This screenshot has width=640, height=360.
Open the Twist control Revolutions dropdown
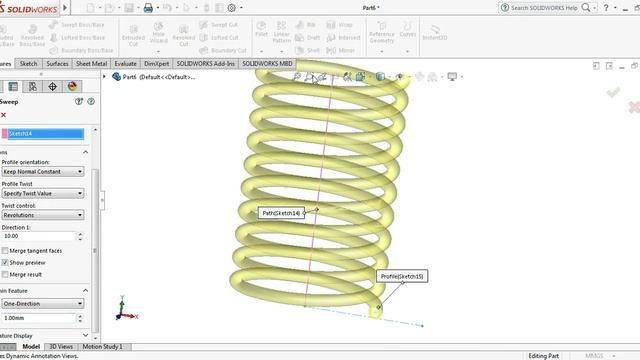pyautogui.click(x=43, y=215)
